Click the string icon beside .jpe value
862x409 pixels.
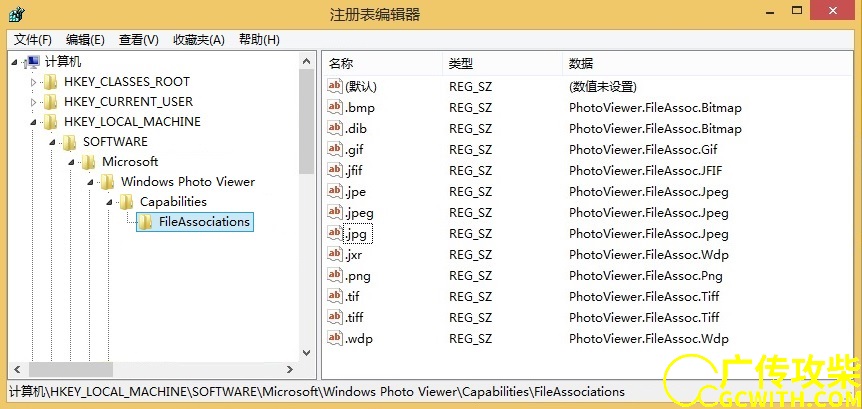(x=335, y=191)
